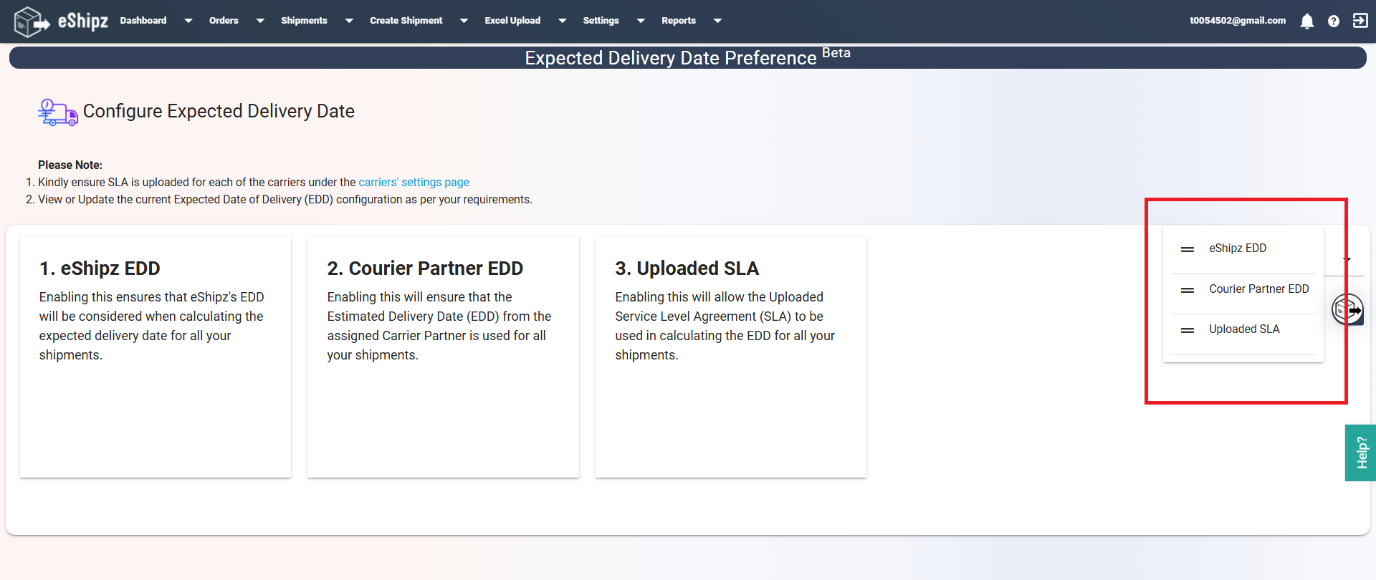Grab the drag handle for Courier Partner EDD

(x=1187, y=290)
